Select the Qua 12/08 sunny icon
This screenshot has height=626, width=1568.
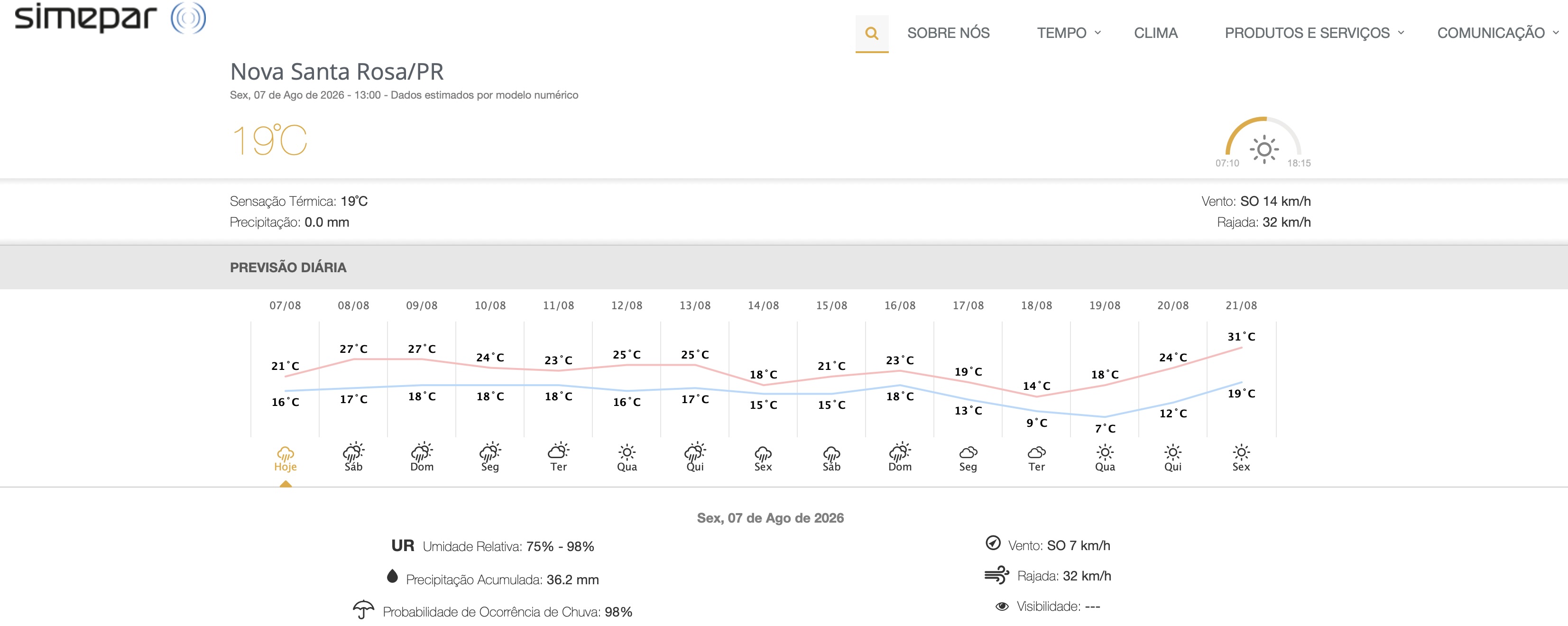[627, 452]
